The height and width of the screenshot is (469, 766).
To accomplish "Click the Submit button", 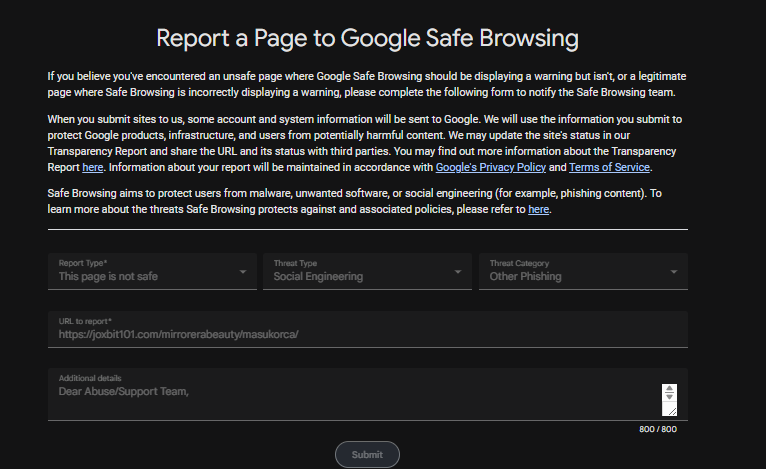I will (367, 455).
